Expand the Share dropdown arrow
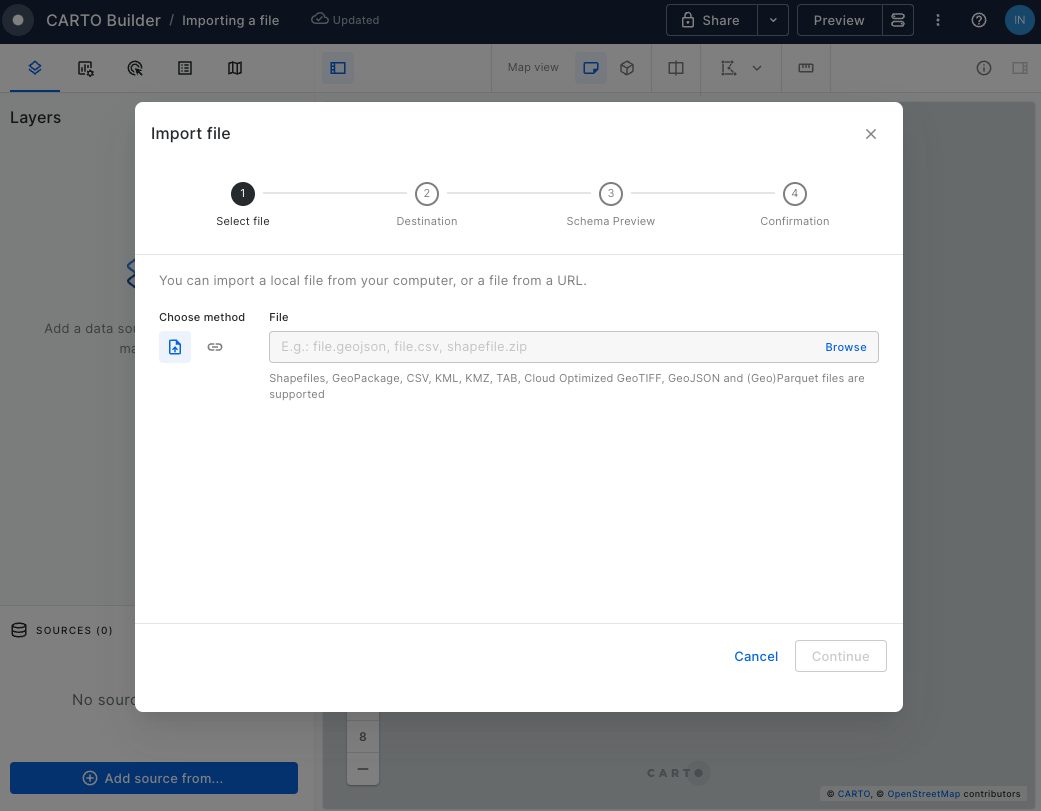This screenshot has width=1041, height=811. point(773,20)
